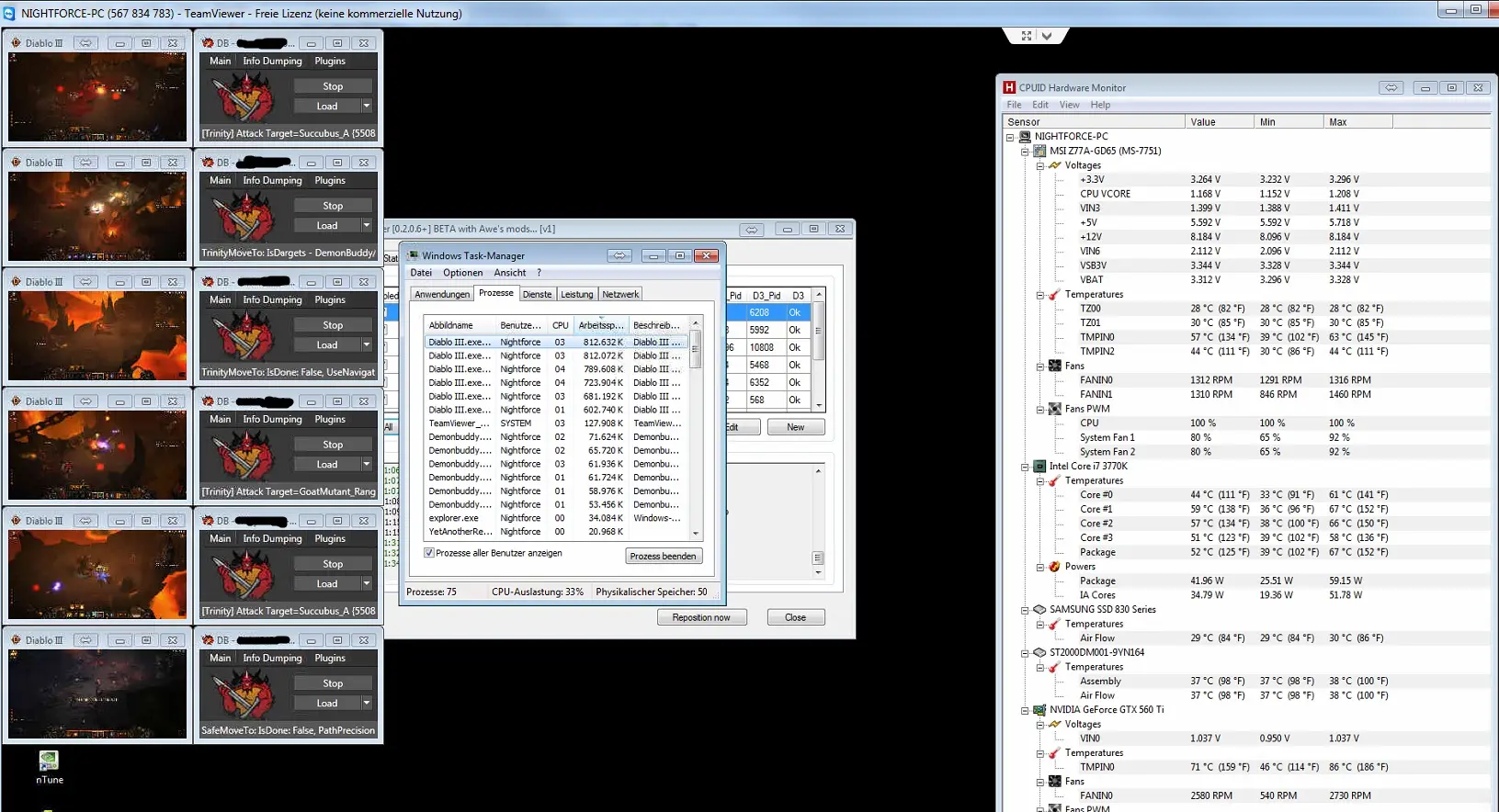Select the CPU VCORE sensor row
1499x812 pixels.
pyautogui.click(x=1247, y=194)
